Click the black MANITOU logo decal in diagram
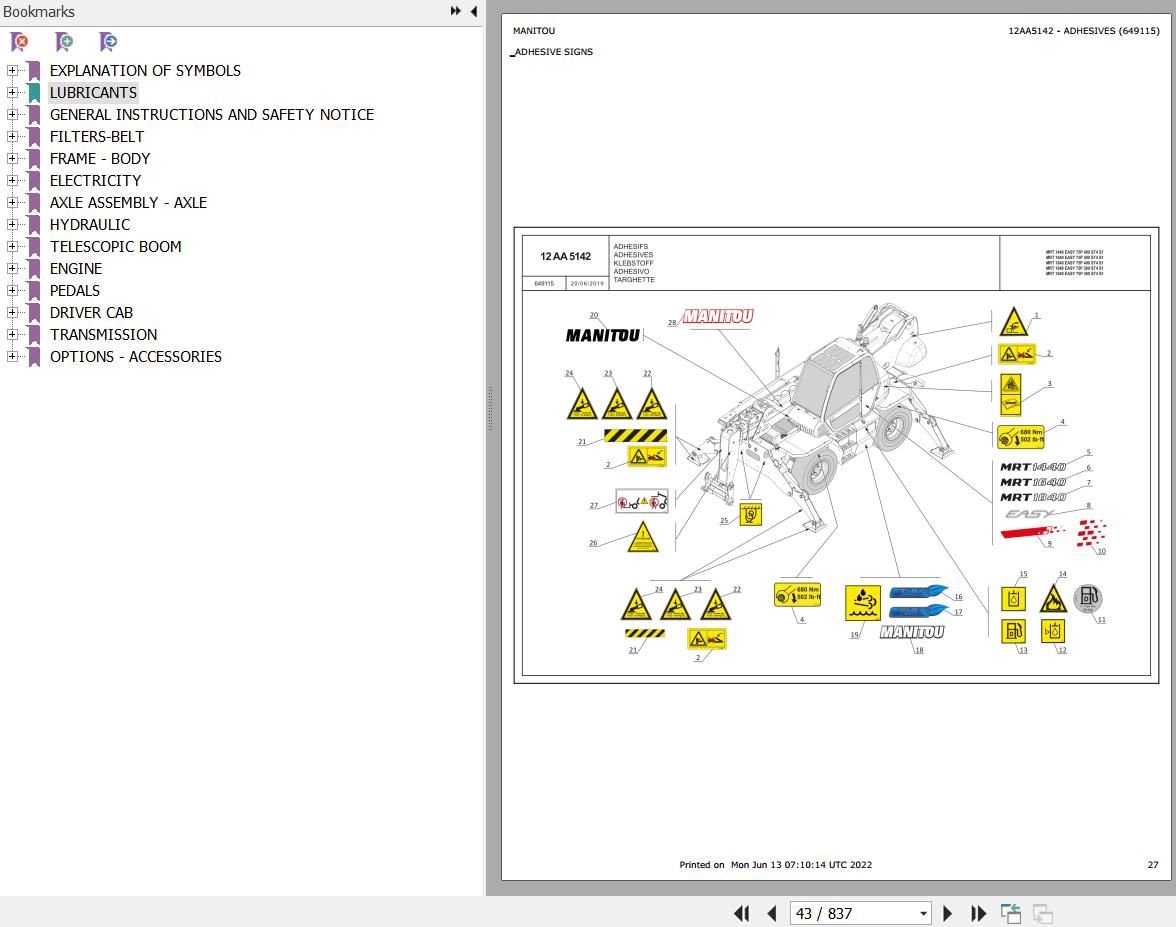 pyautogui.click(x=603, y=335)
